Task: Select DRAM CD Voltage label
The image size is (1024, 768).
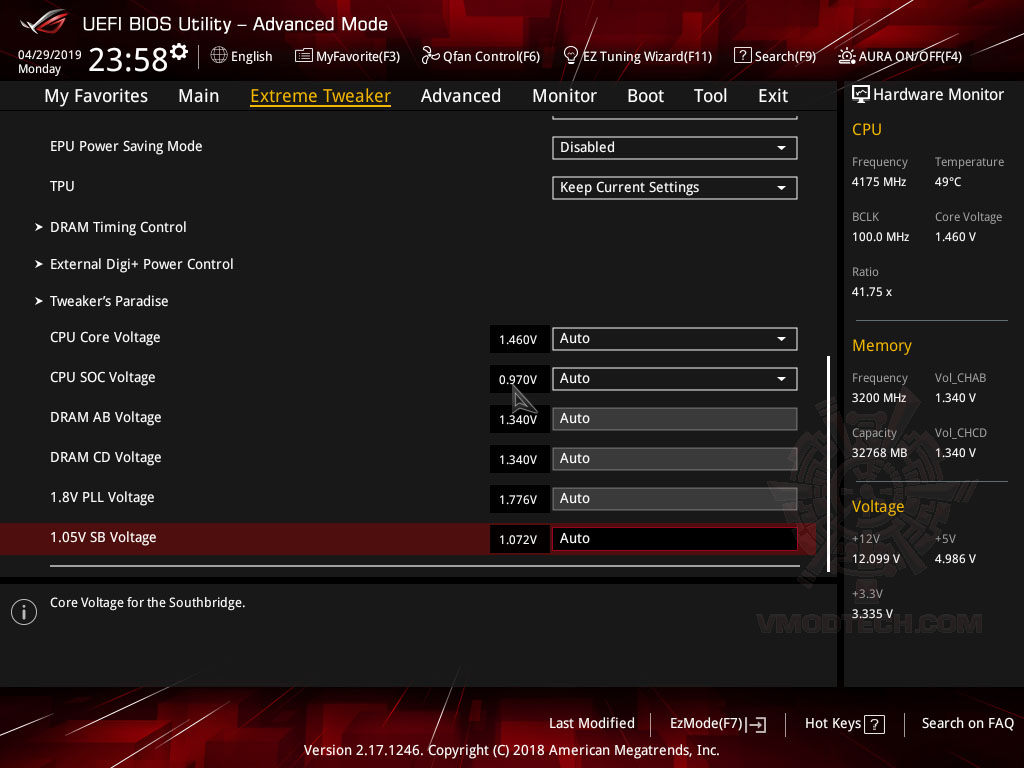Action: [x=106, y=457]
